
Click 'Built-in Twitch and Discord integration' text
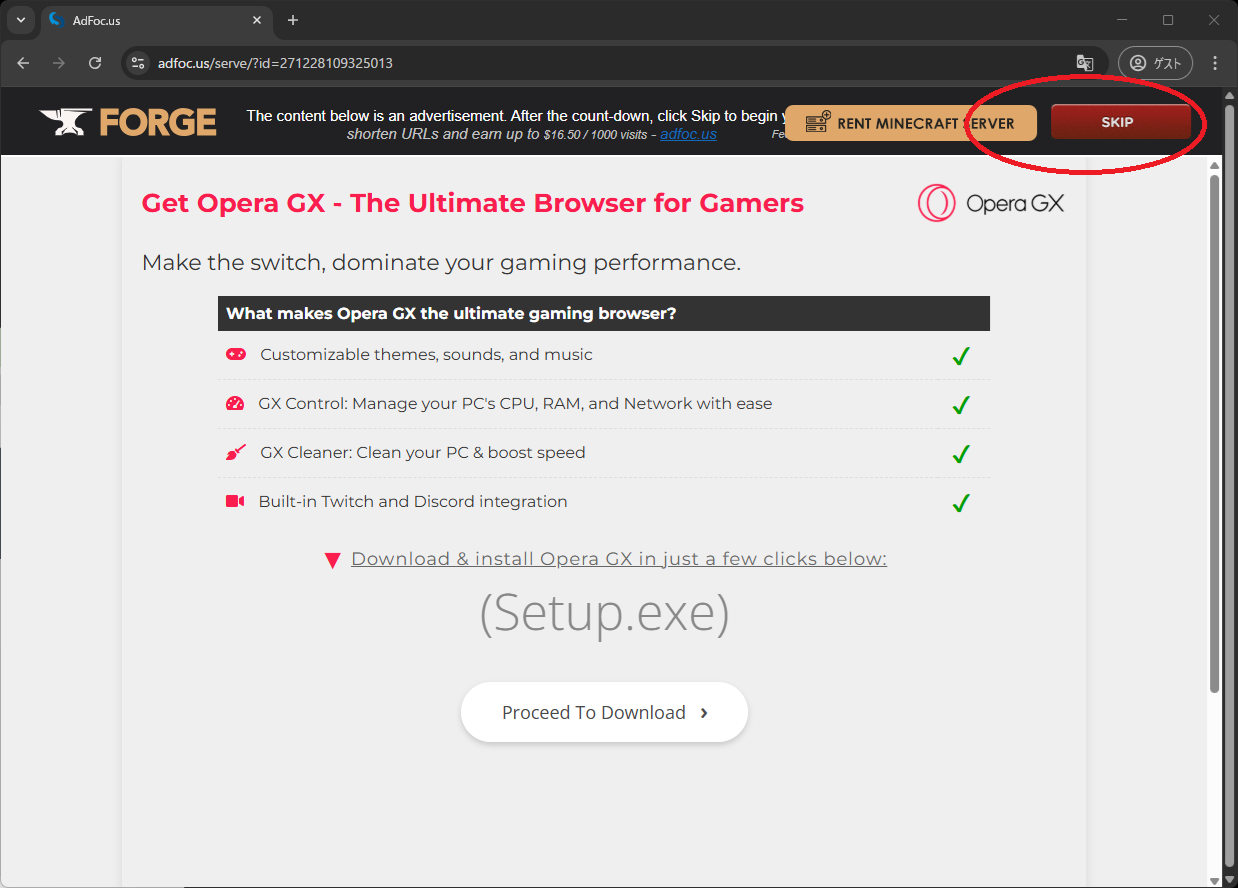click(413, 502)
